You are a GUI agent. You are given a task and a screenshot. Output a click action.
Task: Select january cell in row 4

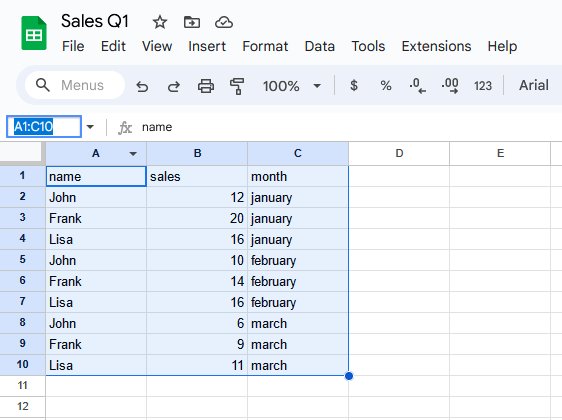(298, 239)
